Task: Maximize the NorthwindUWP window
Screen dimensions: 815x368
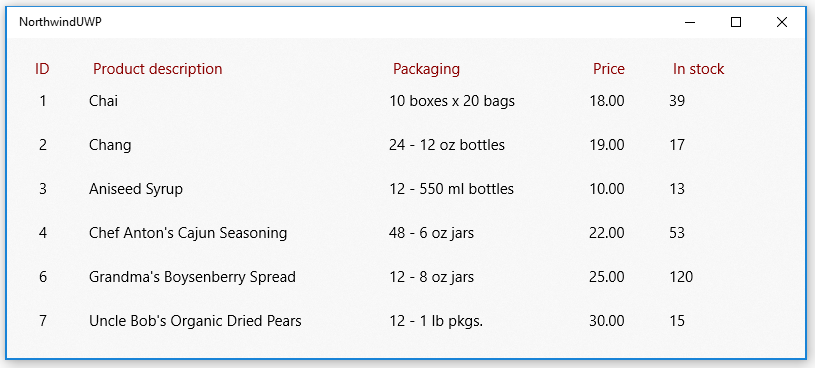Action: [736, 22]
